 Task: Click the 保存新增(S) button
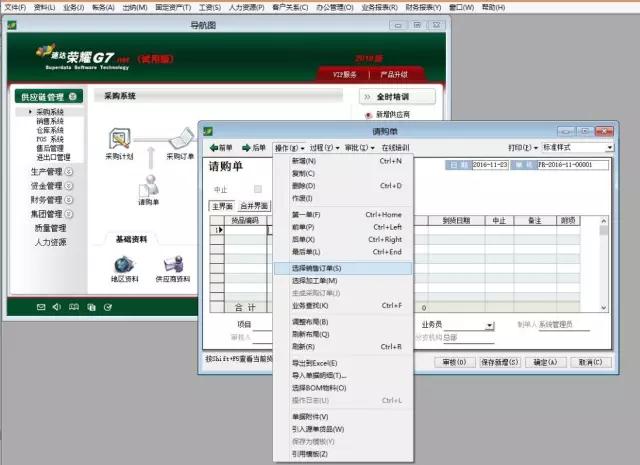coord(500,362)
